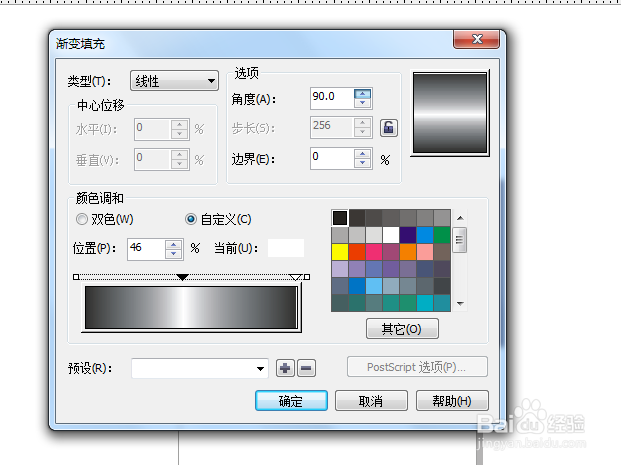The image size is (621, 465).
Task: Click the lock icon next to steps field
Action: (x=389, y=128)
